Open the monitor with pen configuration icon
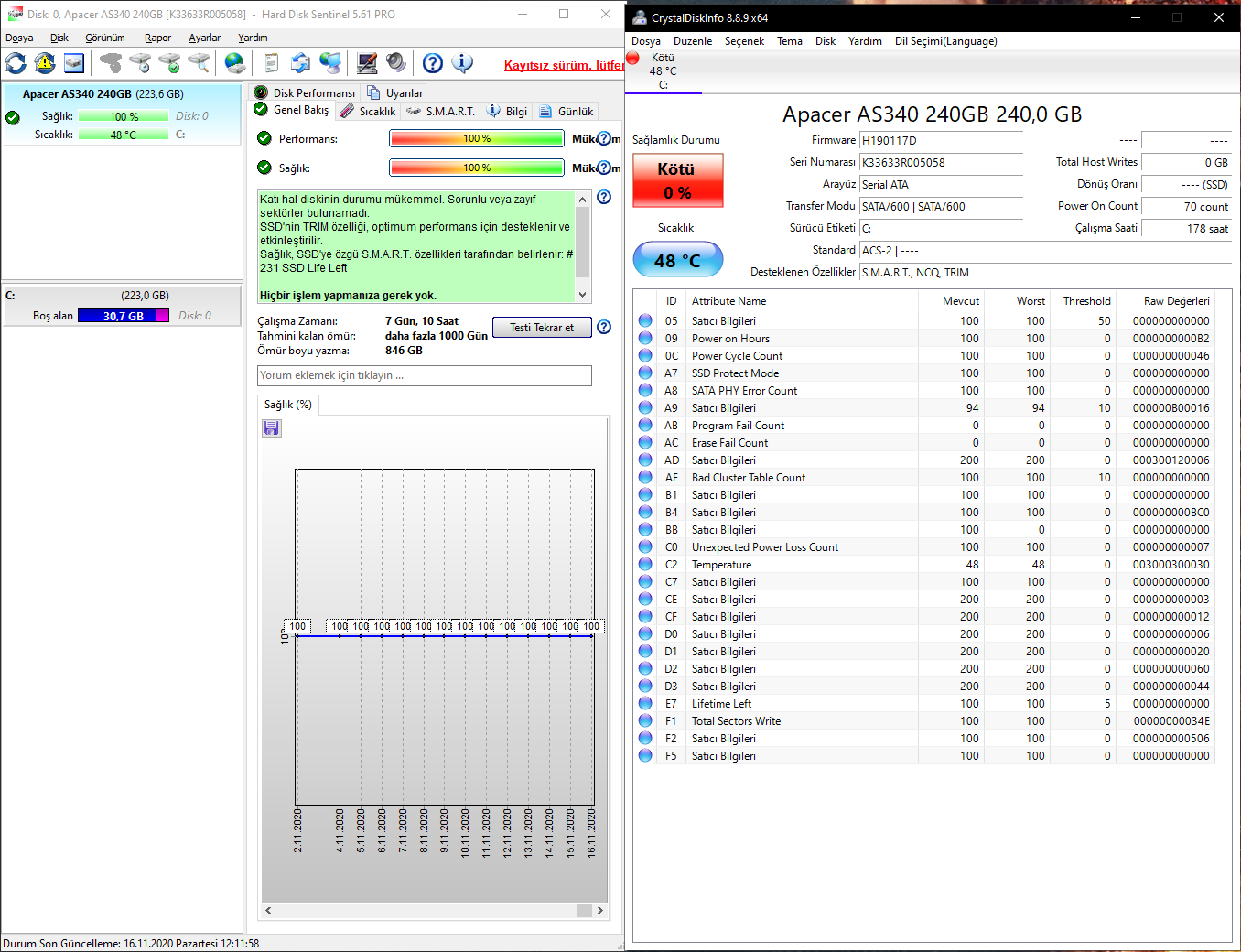Screen dimensions: 1241x952 coord(367,63)
